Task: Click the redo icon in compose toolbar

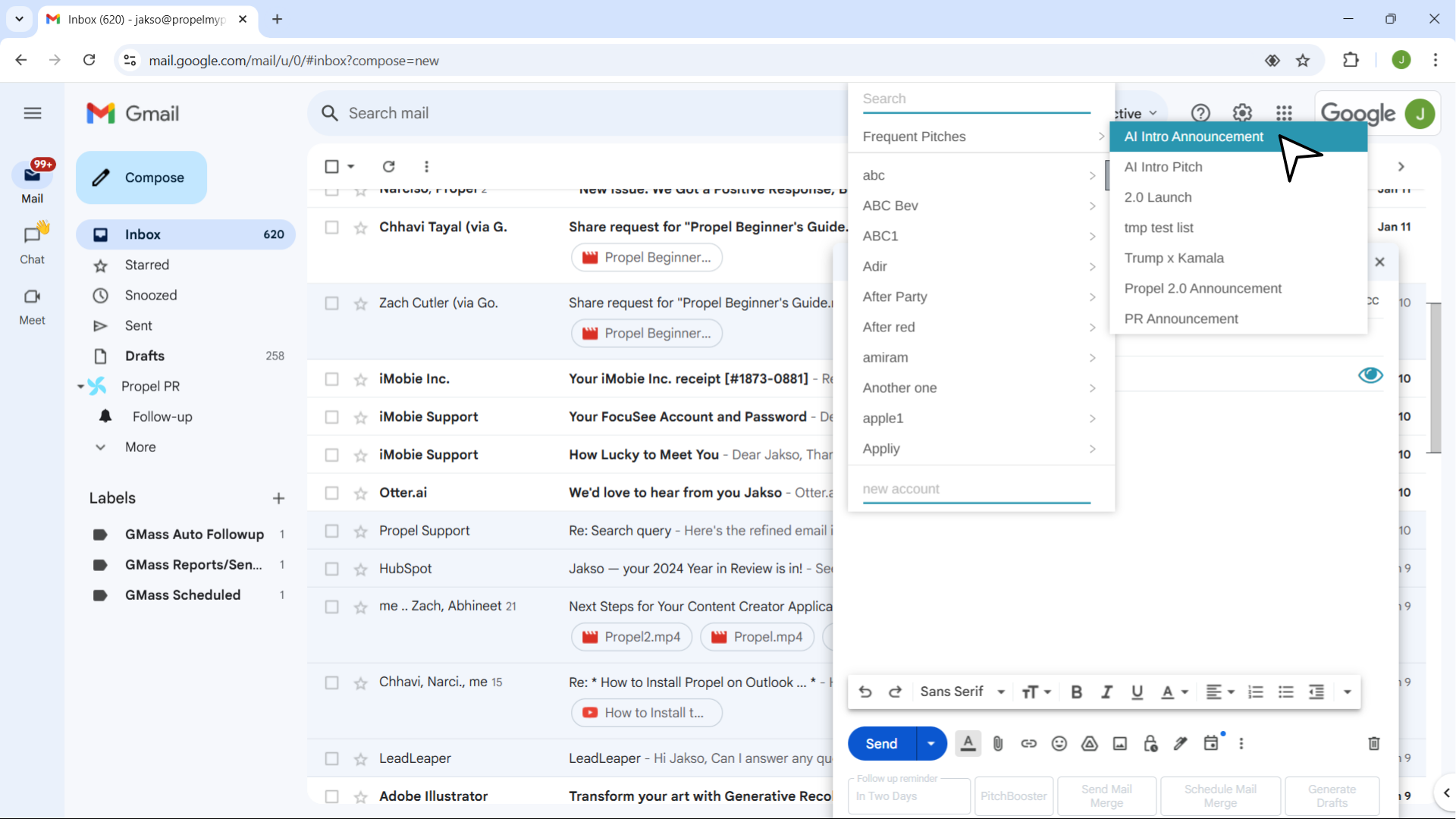Action: coord(895,692)
